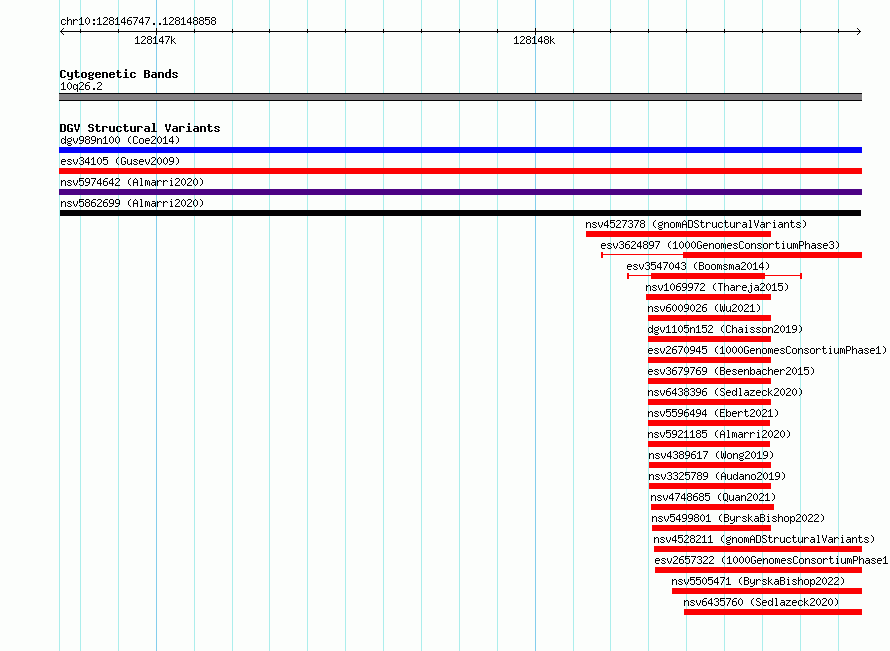Screen dimensions: 890x651
Task: Click the chr10:128146747..128148858 coordinates text
Action: click(x=138, y=21)
